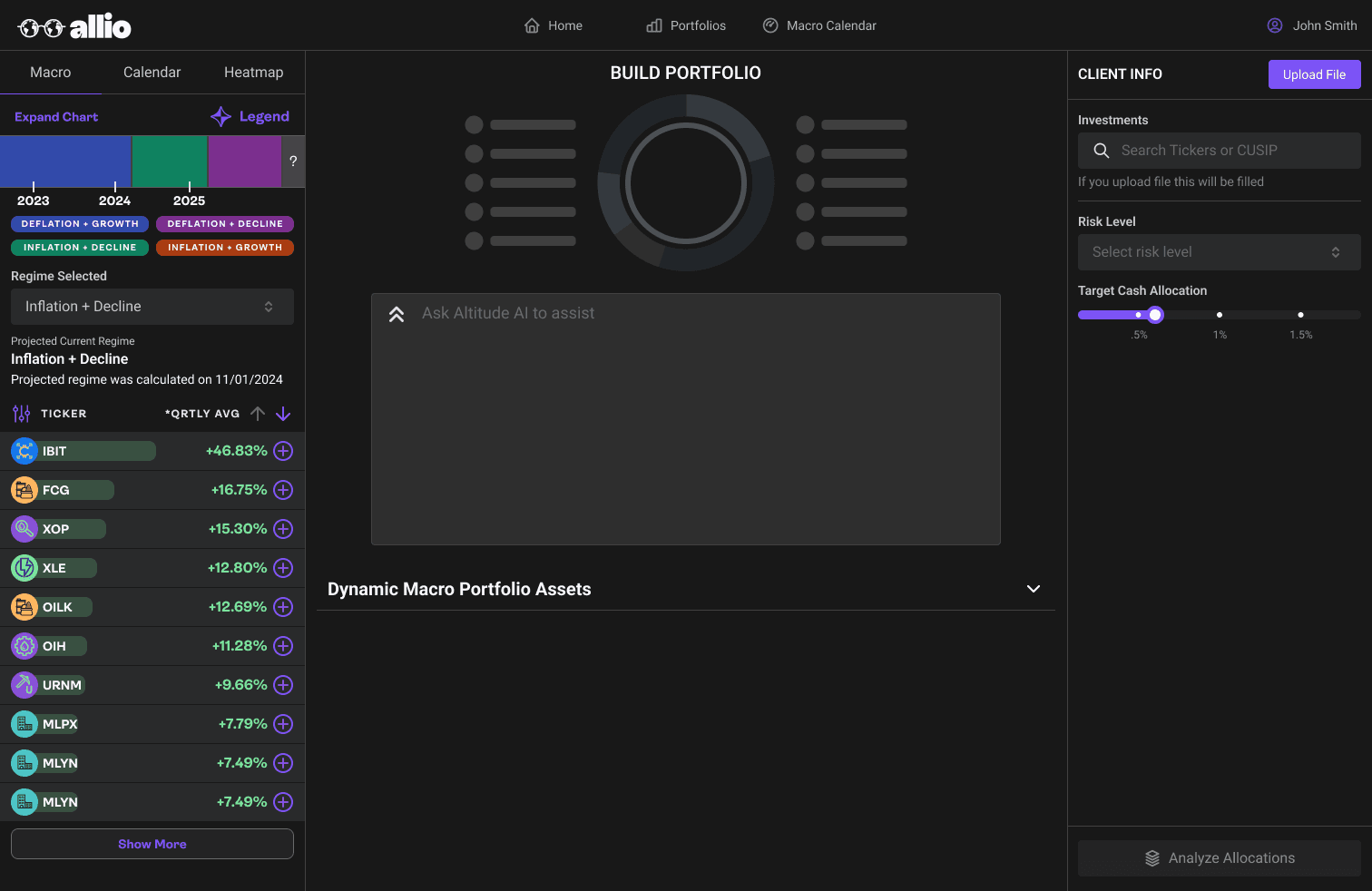Switch to the Heatmap tab
The width and height of the screenshot is (1372, 891).
[x=254, y=73]
